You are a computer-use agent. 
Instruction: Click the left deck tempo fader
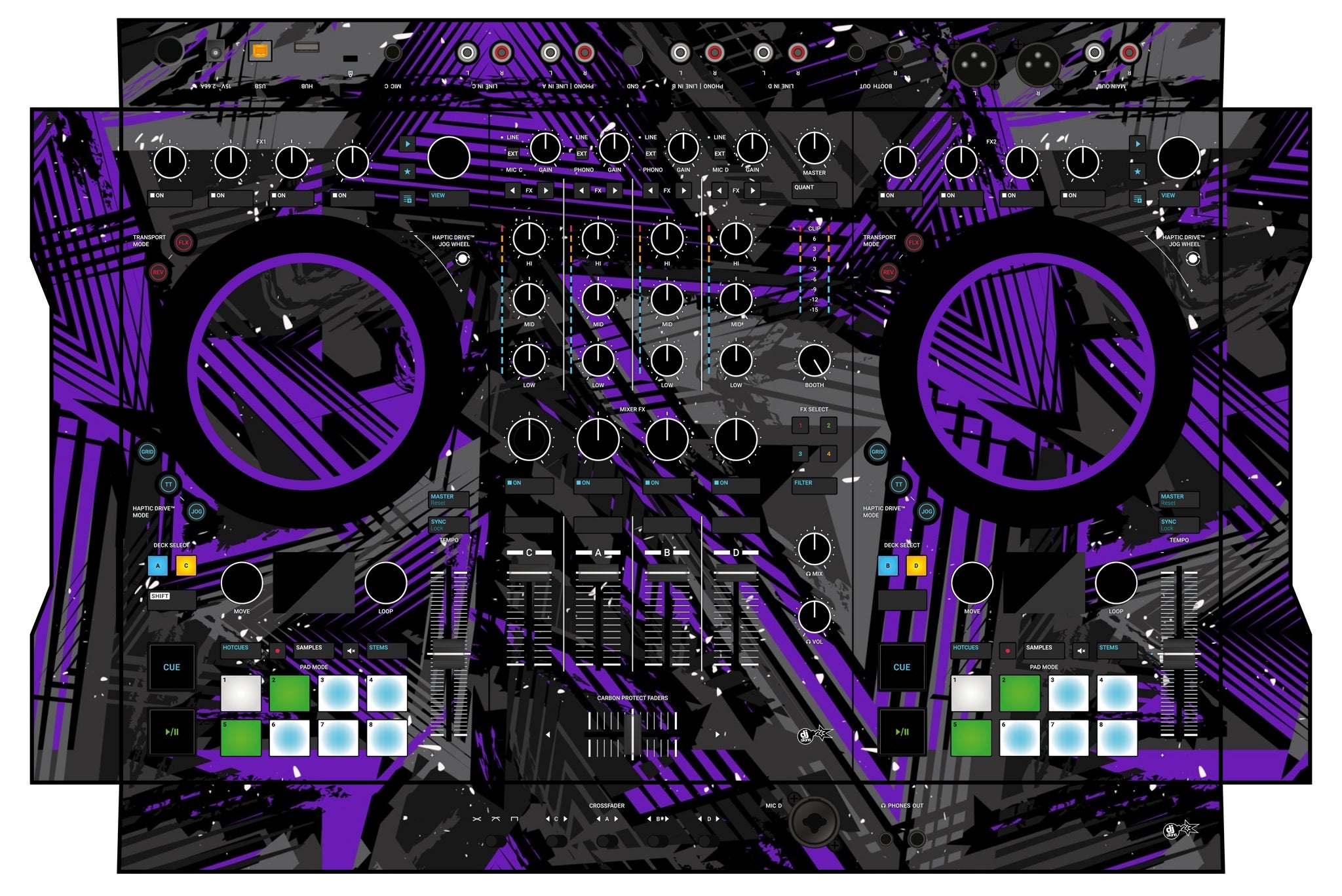pos(450,652)
